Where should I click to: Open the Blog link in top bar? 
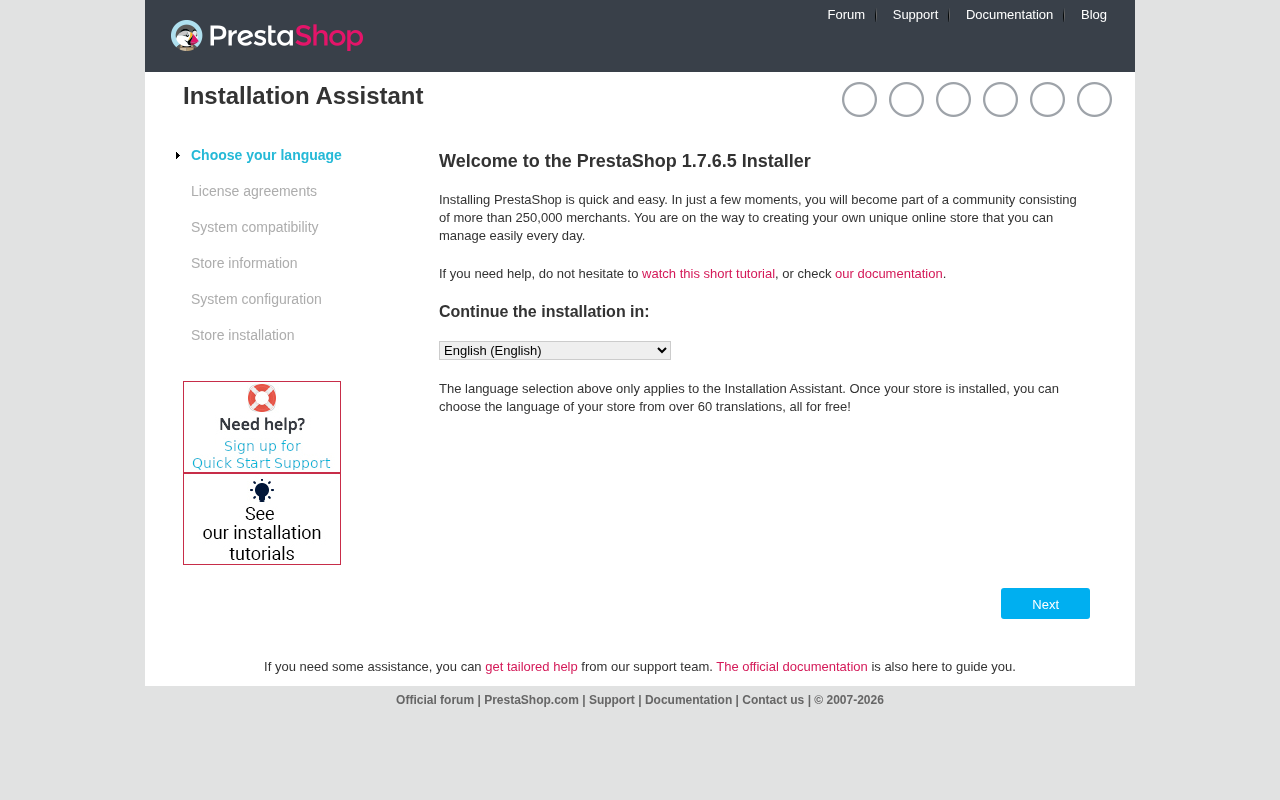pyautogui.click(x=1094, y=15)
